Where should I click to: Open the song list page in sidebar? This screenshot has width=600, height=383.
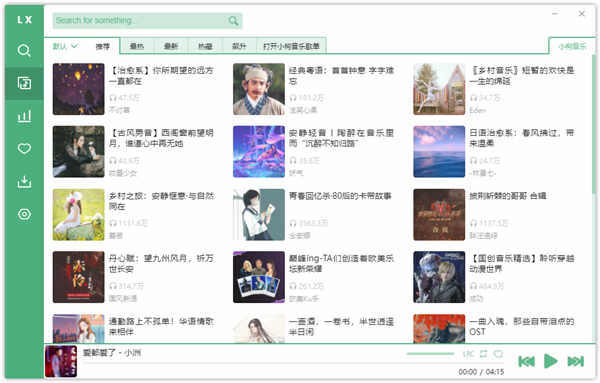pos(24,83)
